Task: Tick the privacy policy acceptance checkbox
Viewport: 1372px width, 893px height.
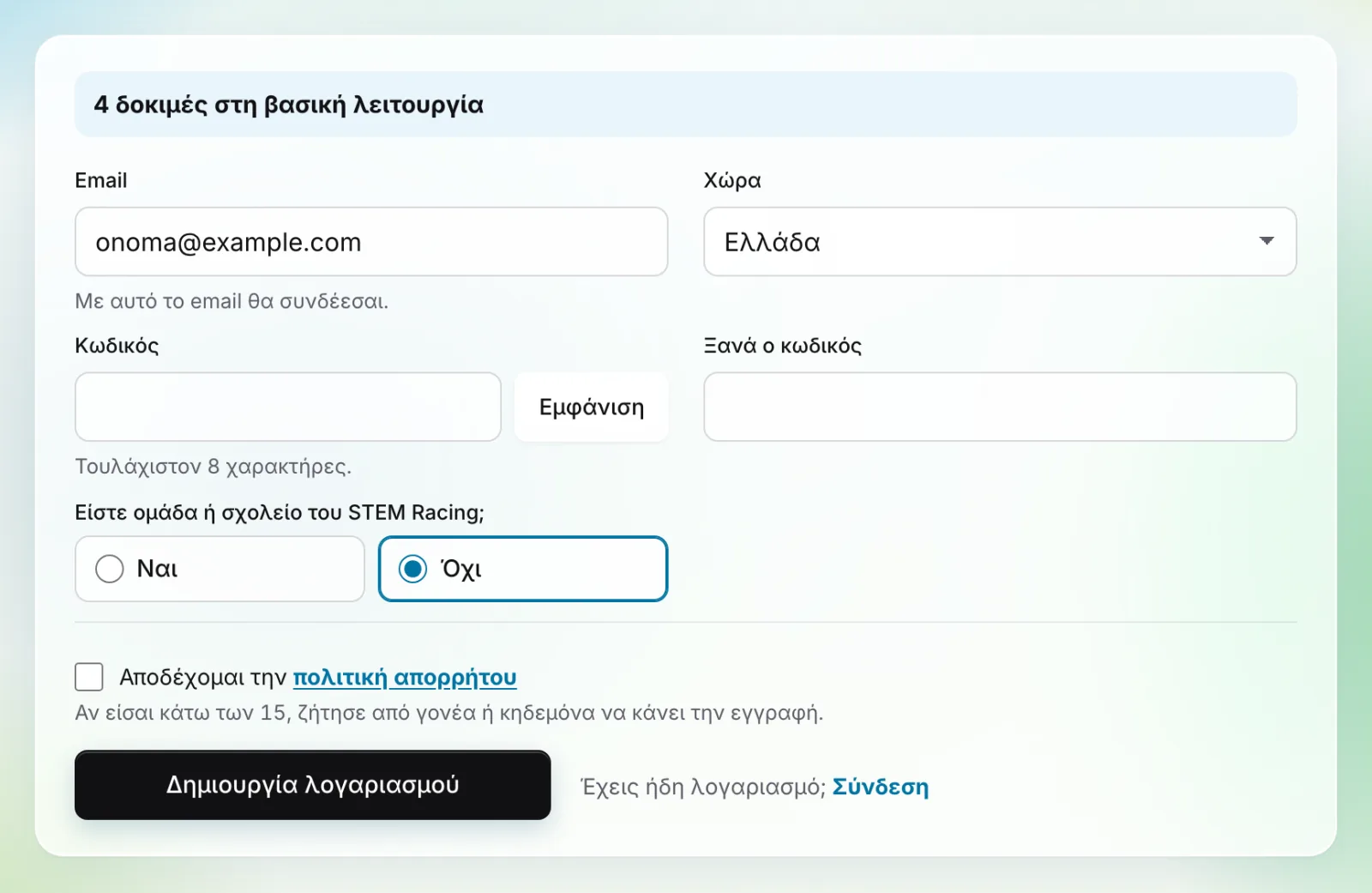Action: [x=89, y=677]
